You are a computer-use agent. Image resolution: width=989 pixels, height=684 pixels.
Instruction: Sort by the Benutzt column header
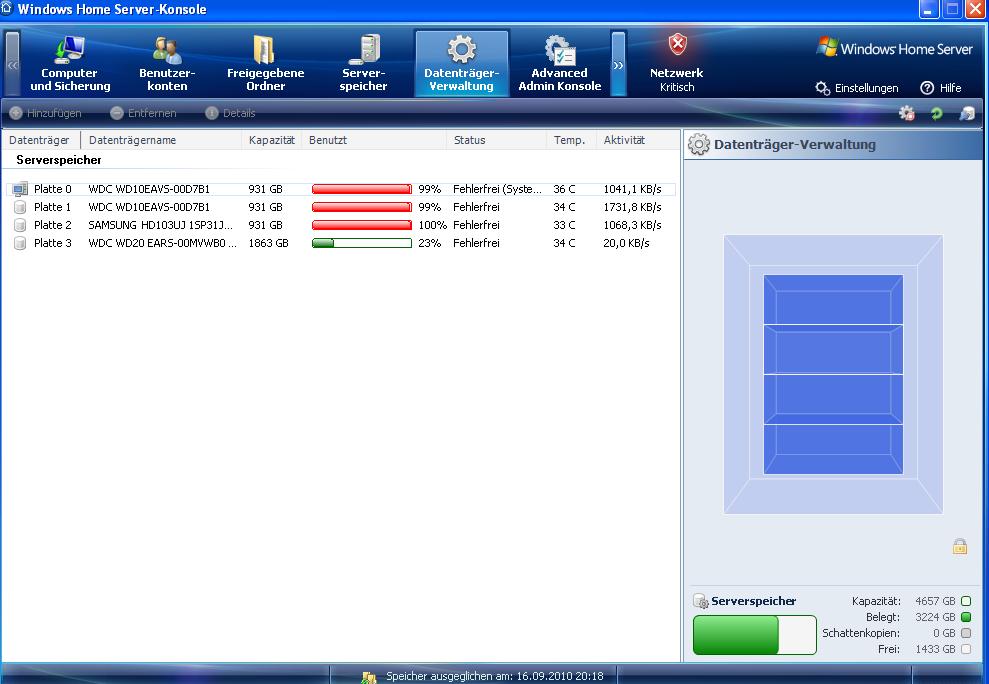374,140
